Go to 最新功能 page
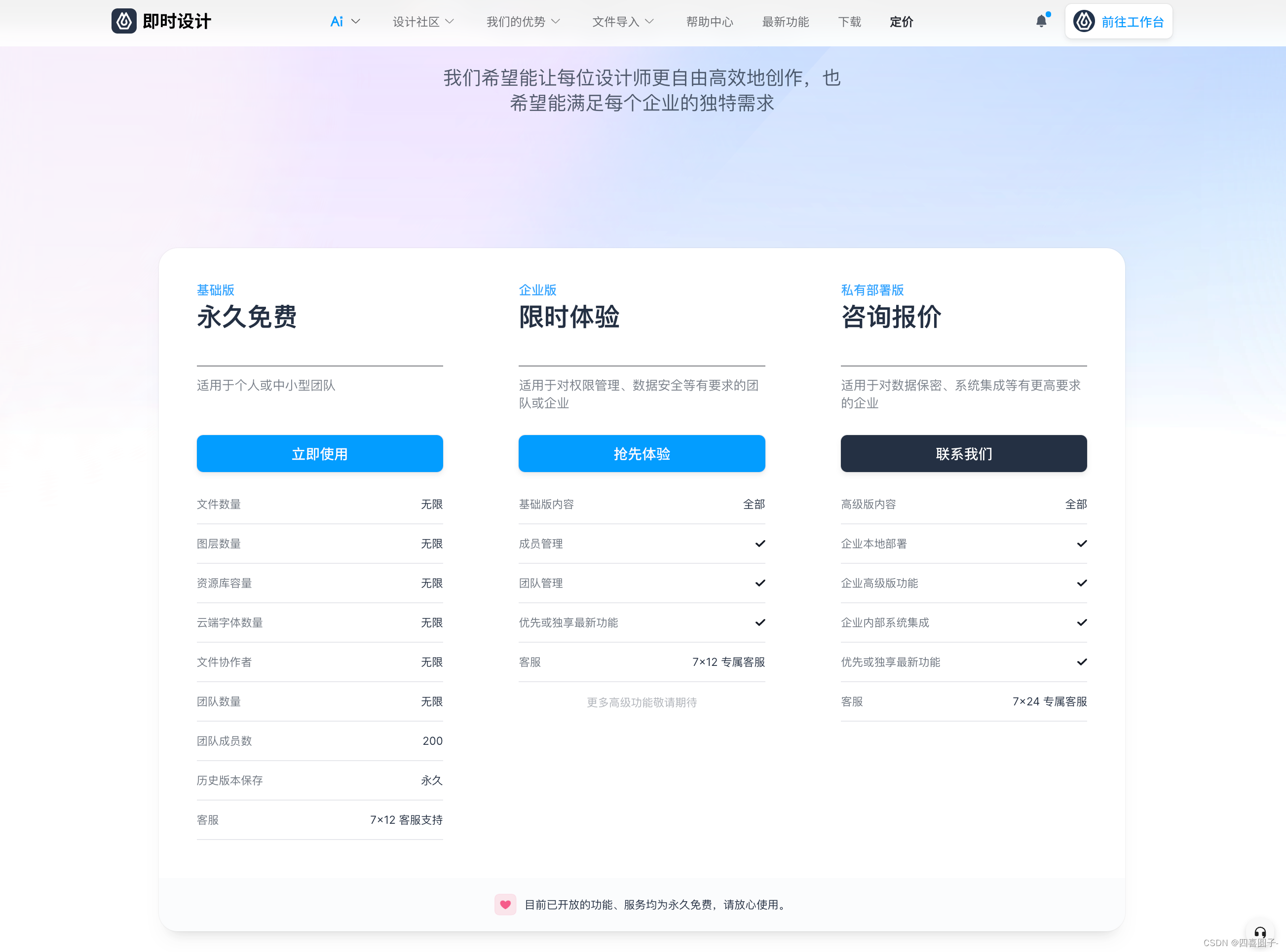Screen dimensions: 1286x952 tap(785, 22)
